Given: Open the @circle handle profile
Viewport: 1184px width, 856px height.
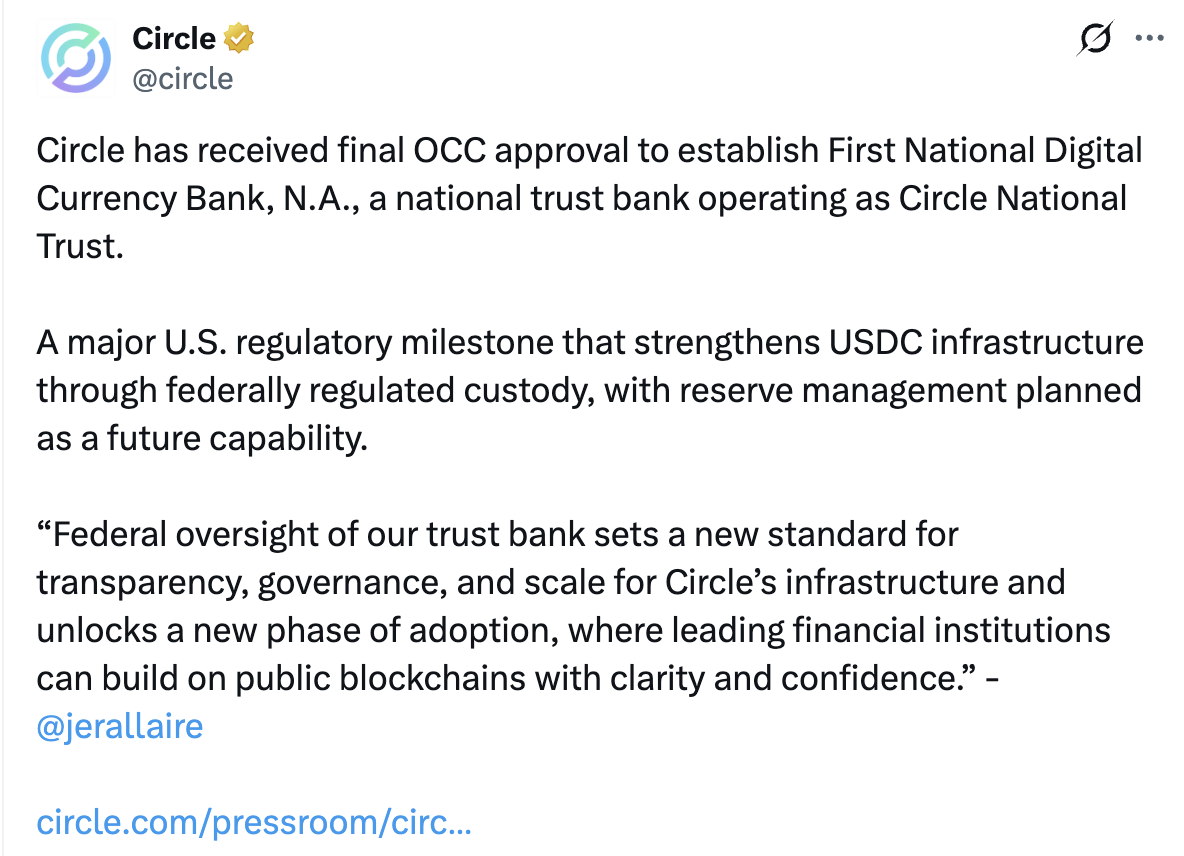Looking at the screenshot, I should click(x=183, y=79).
